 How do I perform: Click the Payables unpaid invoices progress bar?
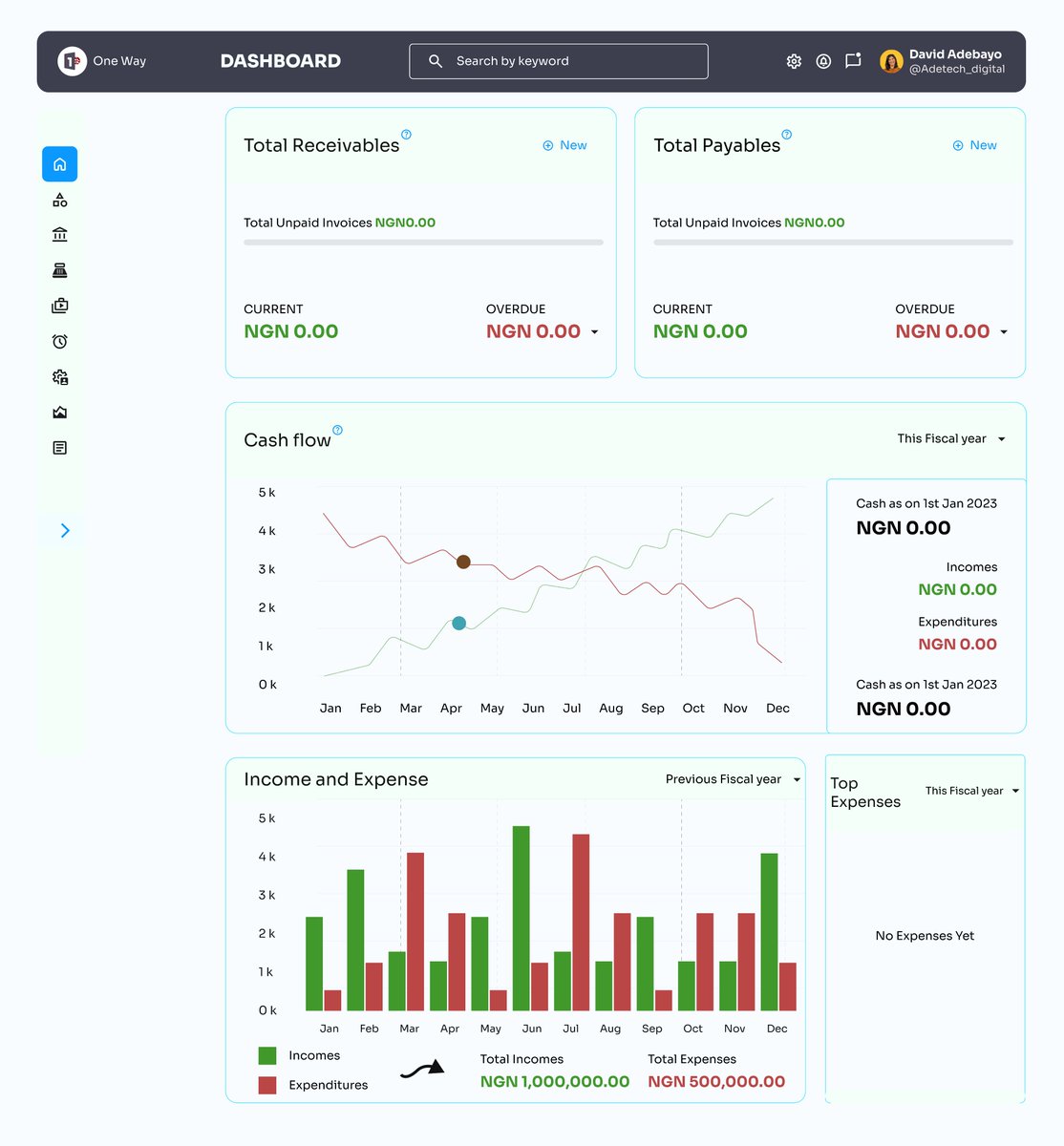pos(833,243)
